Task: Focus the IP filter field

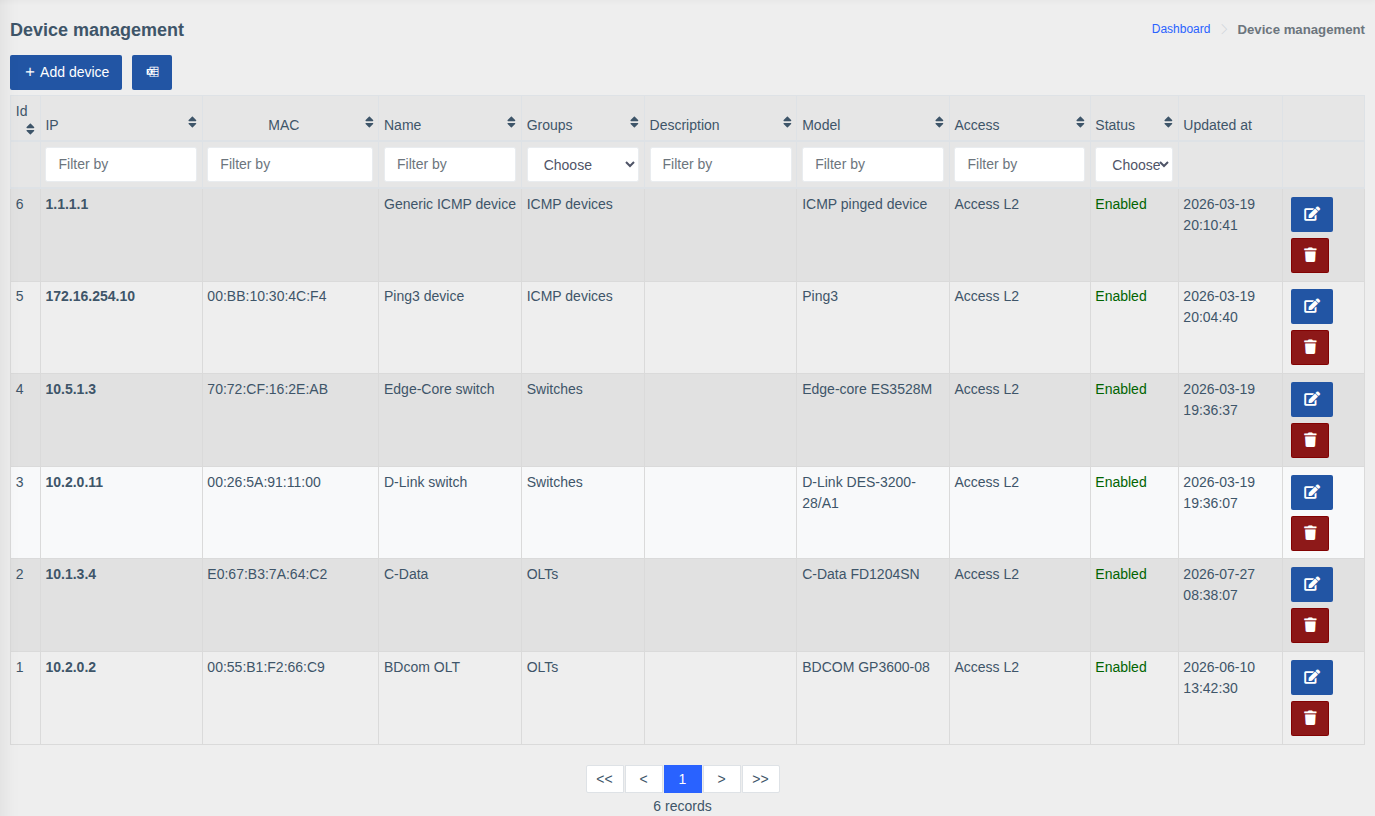Action: (x=121, y=164)
